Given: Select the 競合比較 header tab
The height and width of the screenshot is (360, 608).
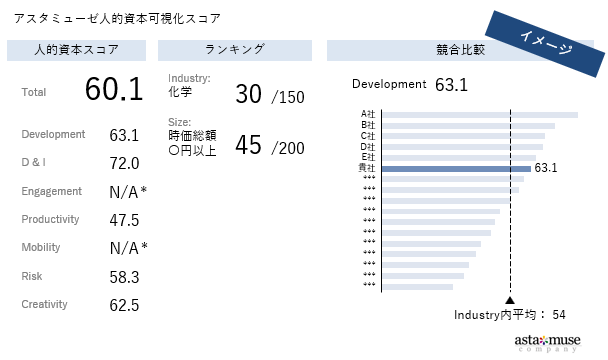Looking at the screenshot, I should point(460,50).
